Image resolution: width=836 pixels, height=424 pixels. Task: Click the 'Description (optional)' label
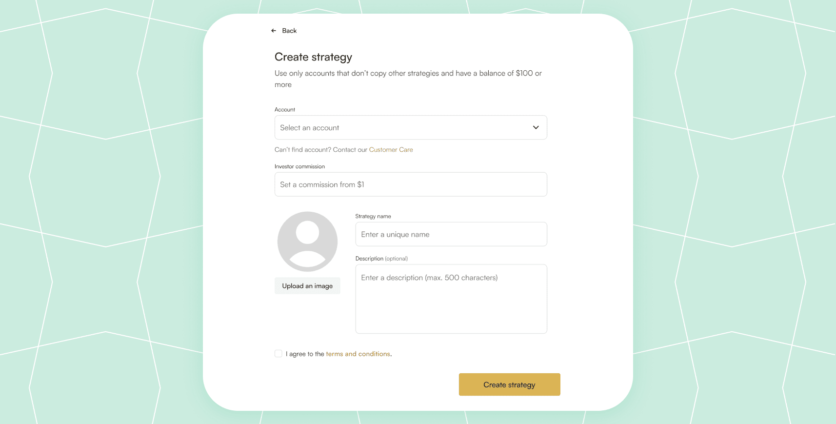coord(382,258)
